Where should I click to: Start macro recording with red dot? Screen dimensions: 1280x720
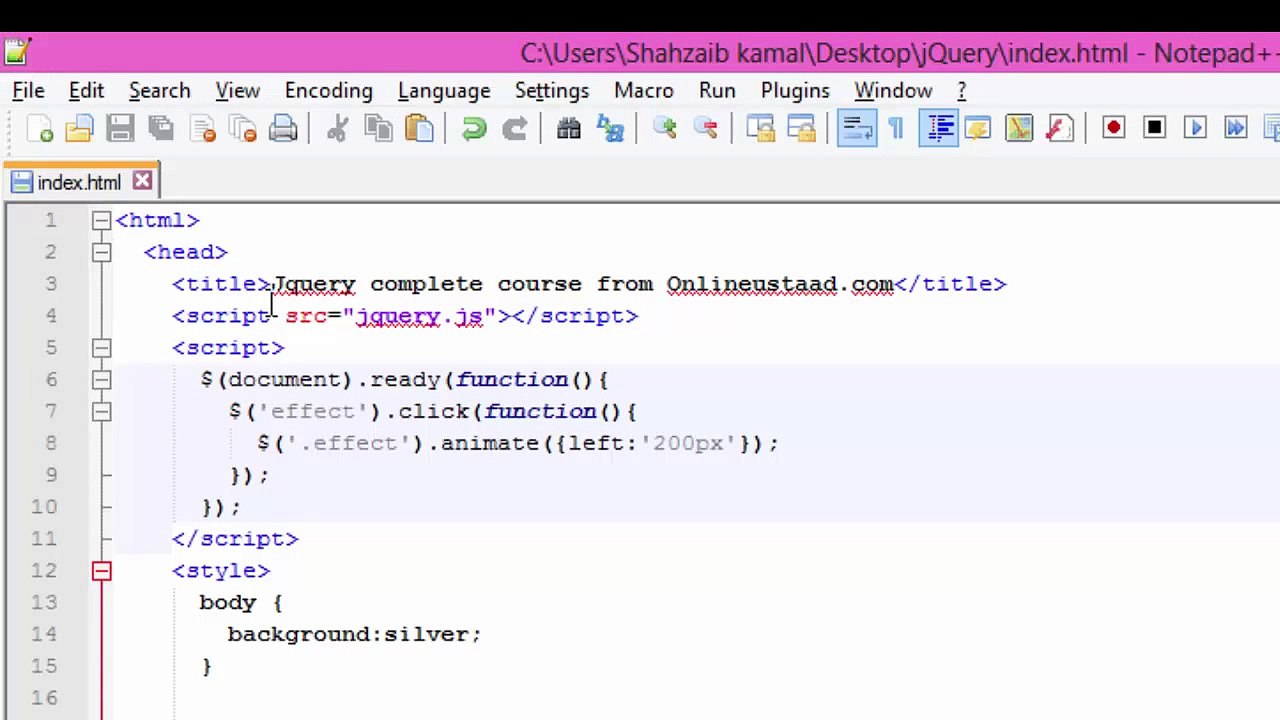[x=1114, y=128]
